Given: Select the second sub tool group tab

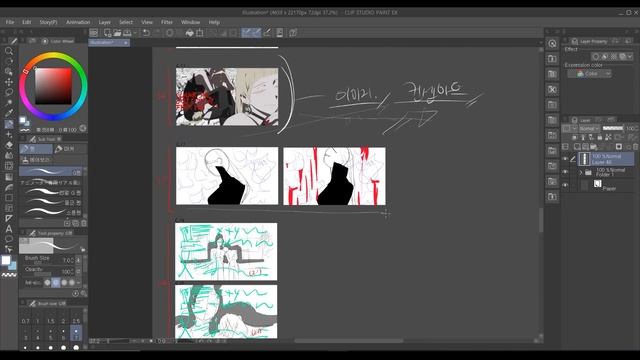Looking at the screenshot, I should 70,149.
